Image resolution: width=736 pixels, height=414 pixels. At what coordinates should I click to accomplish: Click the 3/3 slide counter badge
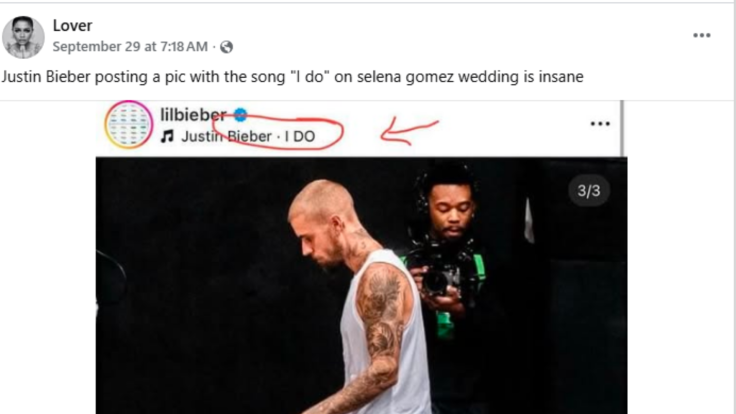pos(589,189)
